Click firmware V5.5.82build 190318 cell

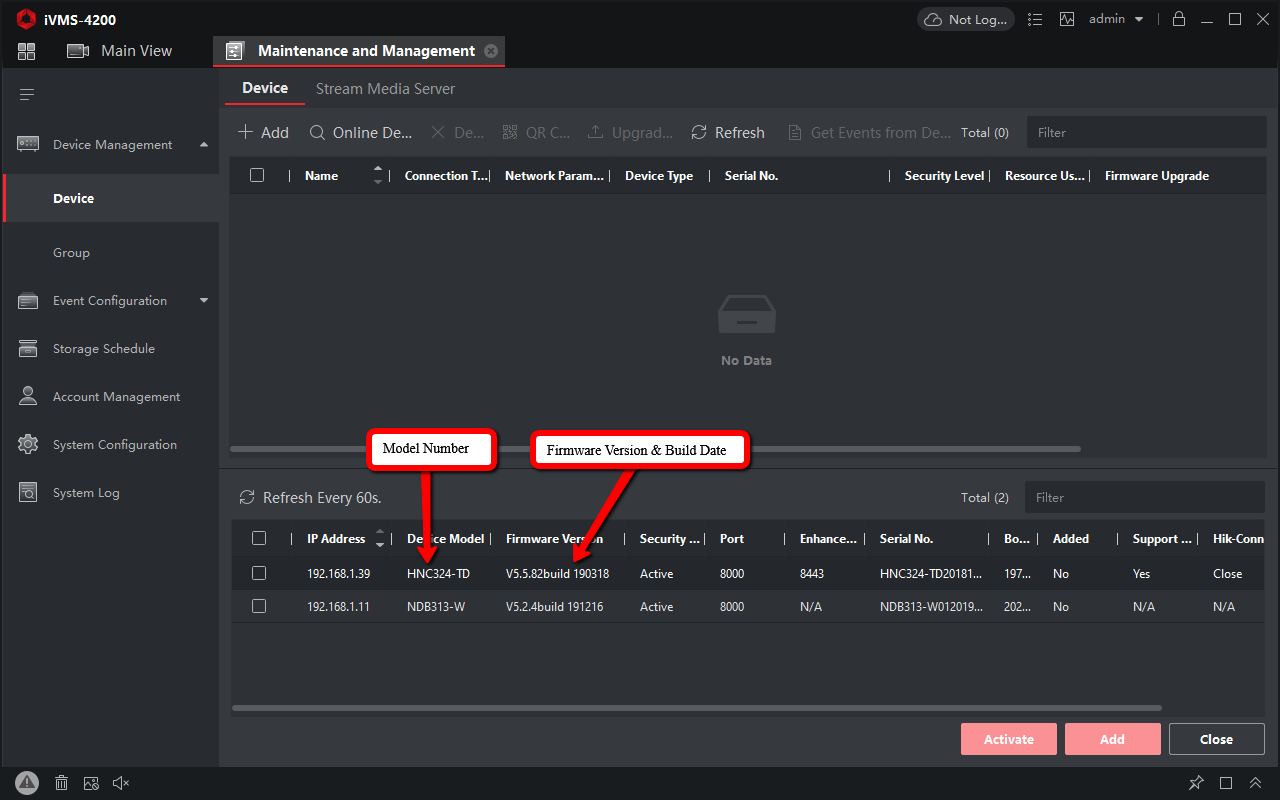[557, 574]
